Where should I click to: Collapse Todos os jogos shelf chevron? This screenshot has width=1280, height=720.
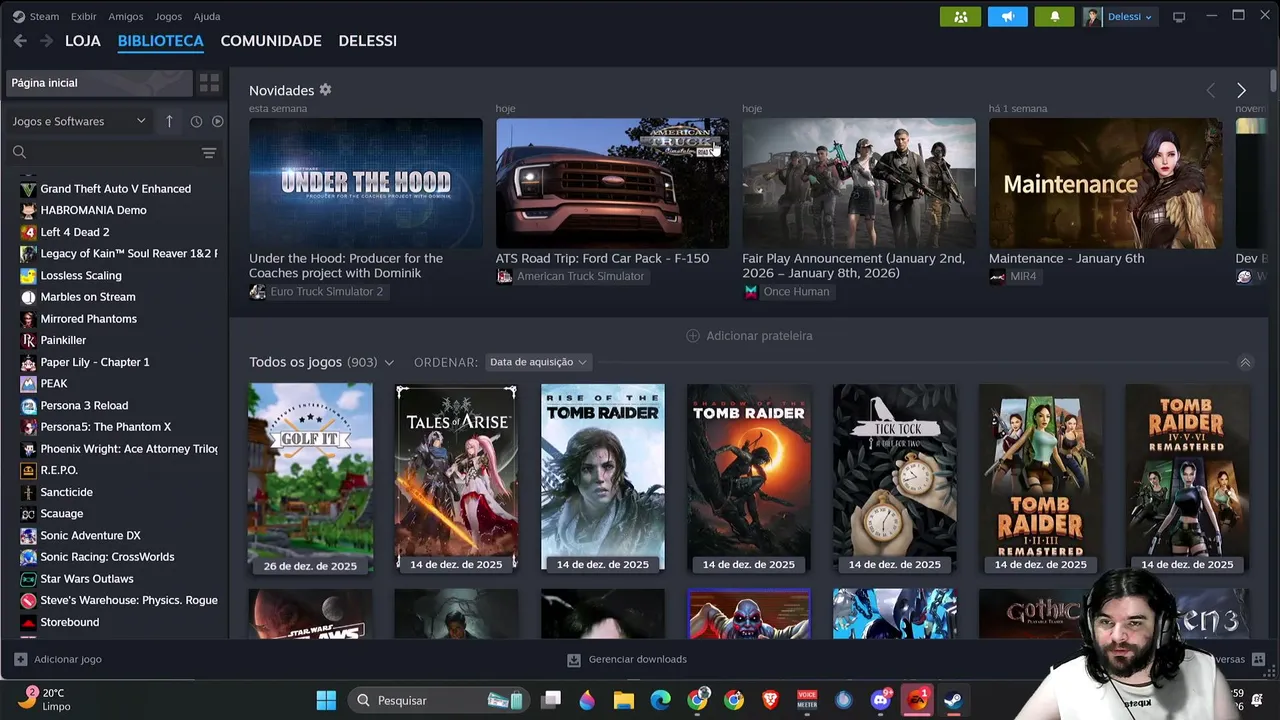pos(1245,362)
